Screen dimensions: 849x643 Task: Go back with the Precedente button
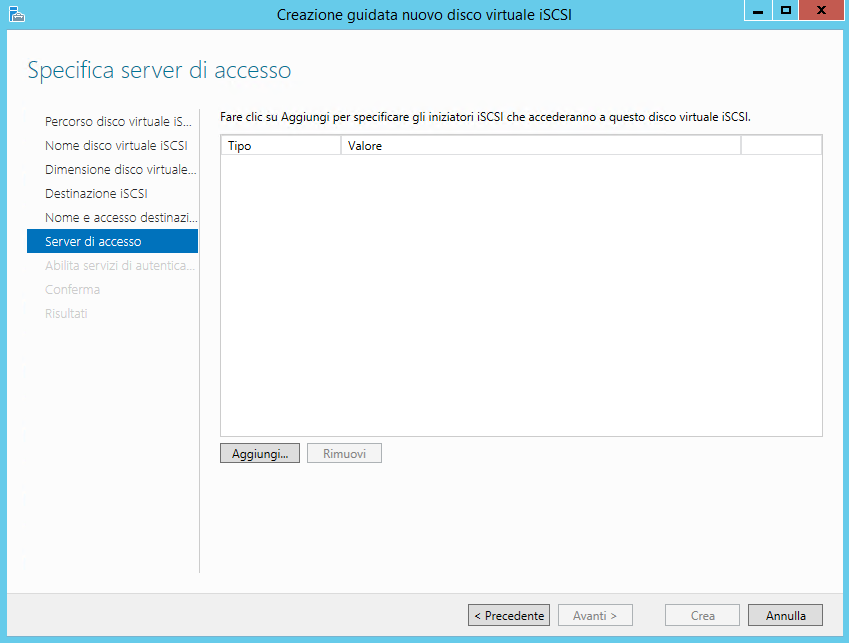pyautogui.click(x=509, y=615)
